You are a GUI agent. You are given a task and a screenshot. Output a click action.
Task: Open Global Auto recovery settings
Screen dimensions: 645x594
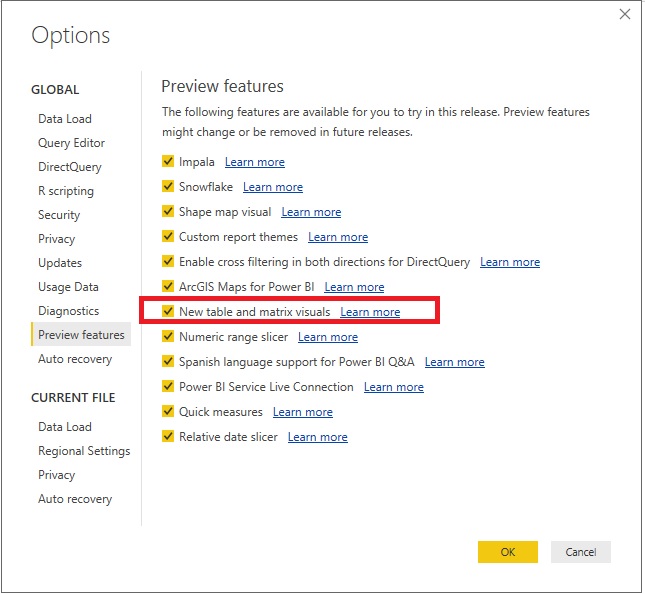(75, 359)
